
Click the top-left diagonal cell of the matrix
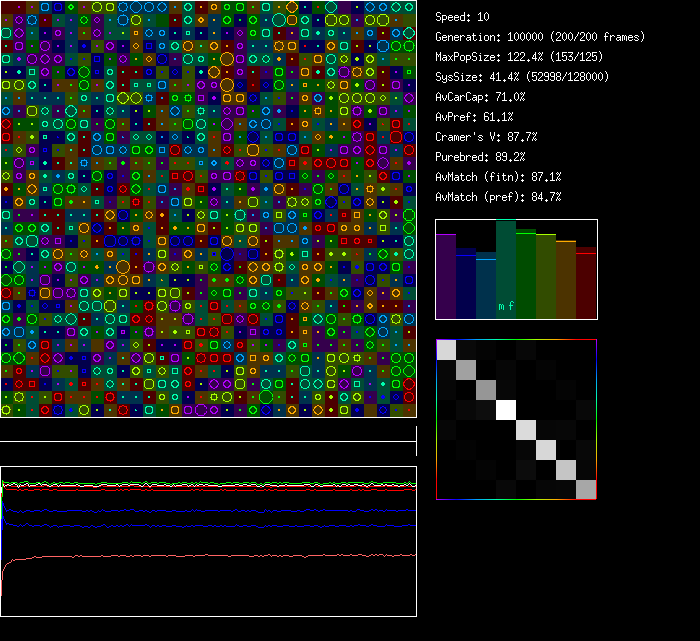coord(446,349)
